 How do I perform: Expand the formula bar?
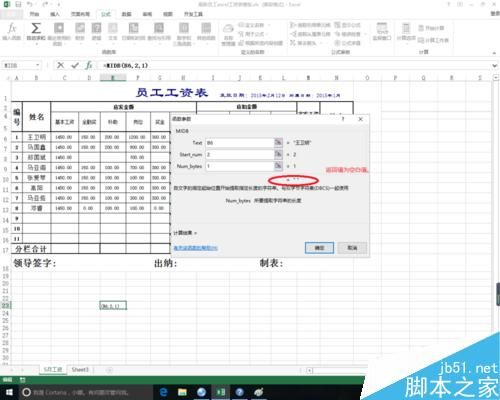tap(495, 66)
